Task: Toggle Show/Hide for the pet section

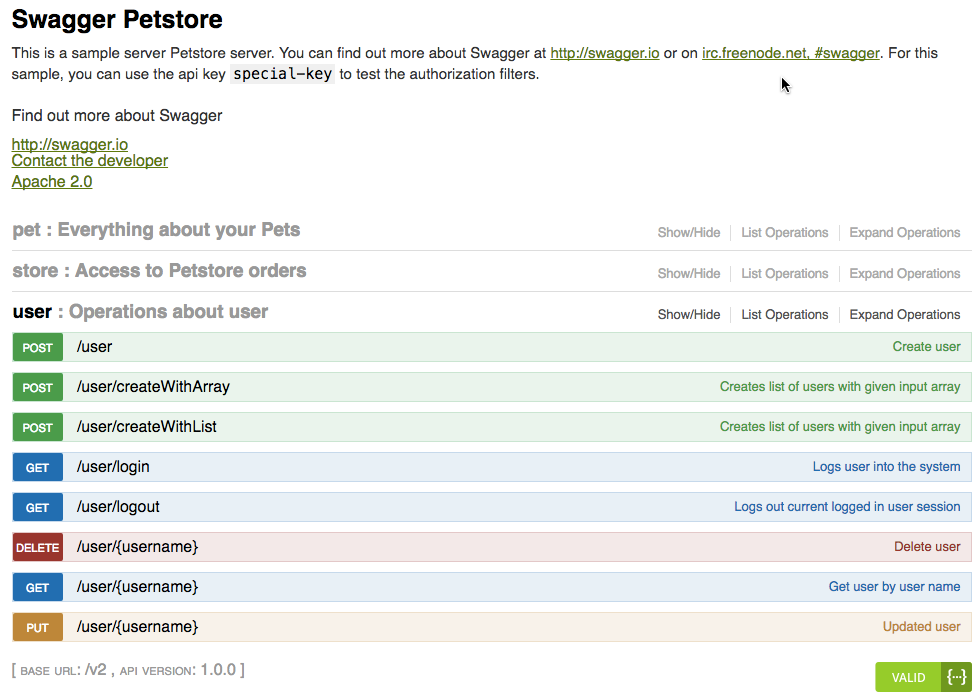Action: click(x=688, y=232)
